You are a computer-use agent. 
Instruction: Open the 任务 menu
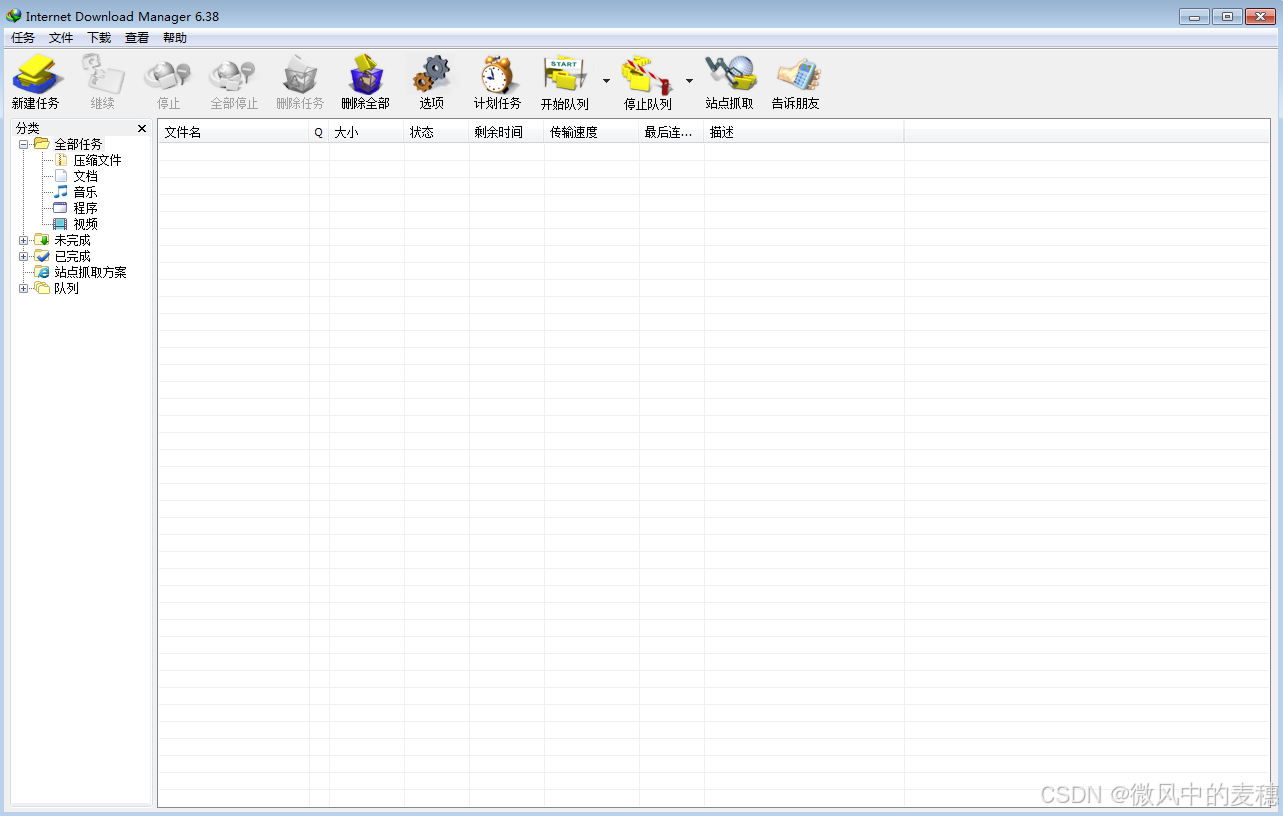(23, 38)
